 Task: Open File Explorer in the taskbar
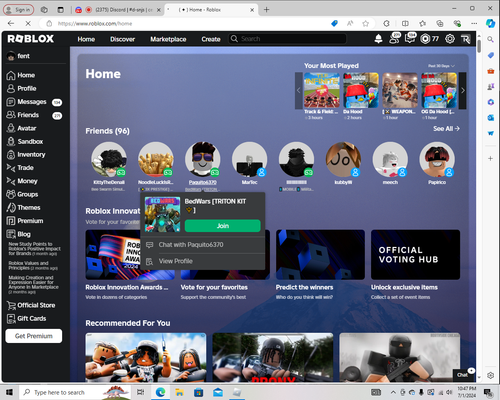pyautogui.click(x=179, y=392)
